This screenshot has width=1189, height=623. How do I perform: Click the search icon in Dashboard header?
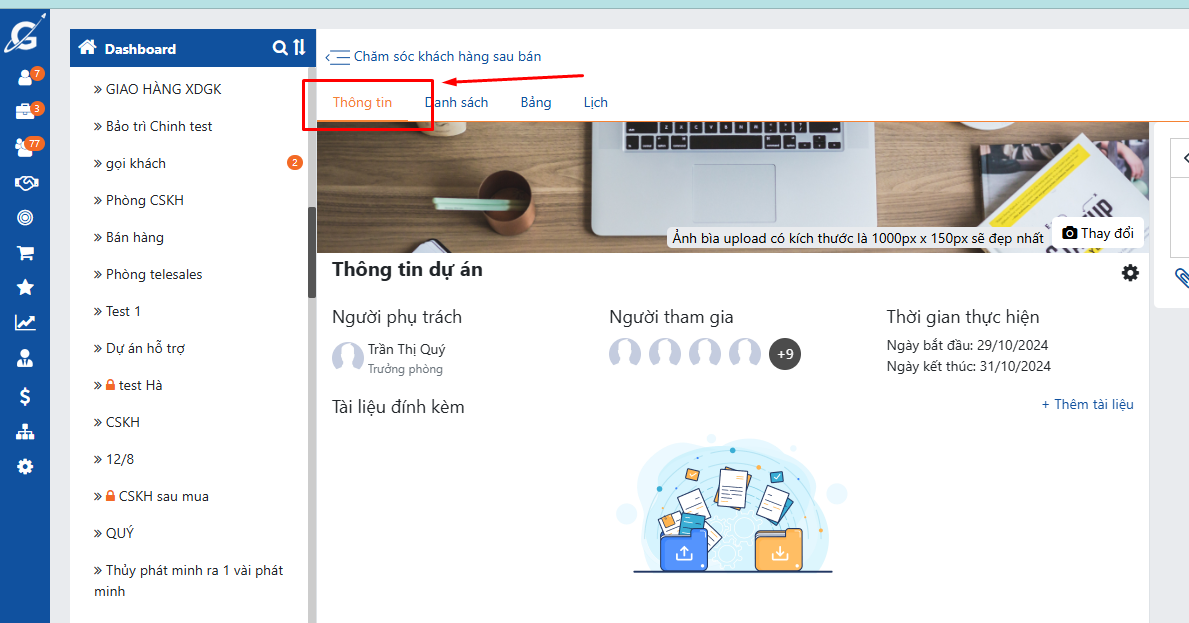(x=280, y=48)
